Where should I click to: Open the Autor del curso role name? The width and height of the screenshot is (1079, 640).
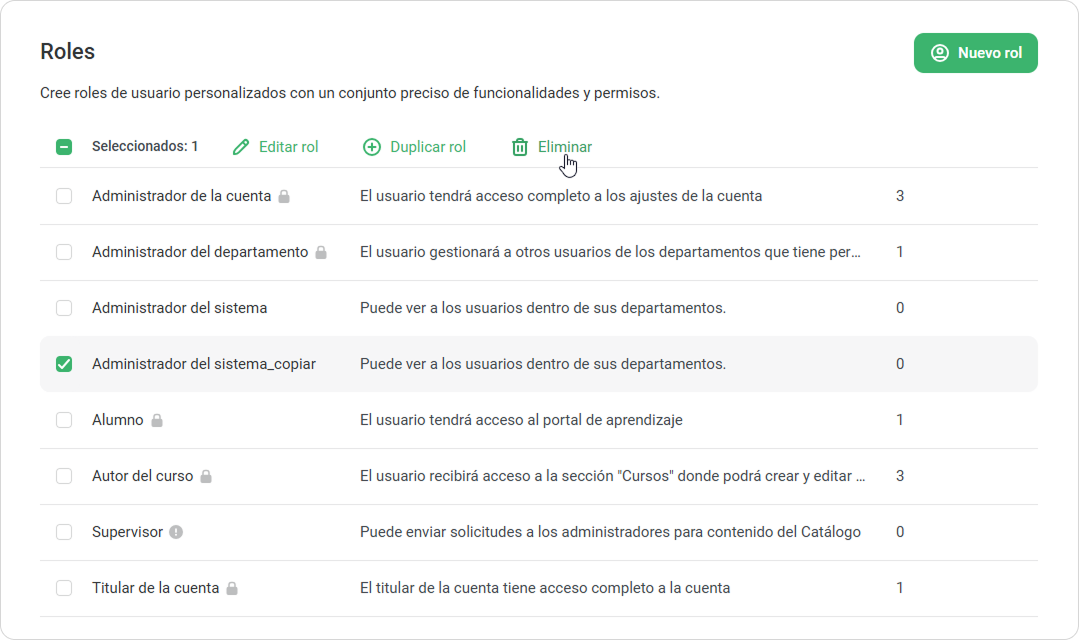(142, 476)
